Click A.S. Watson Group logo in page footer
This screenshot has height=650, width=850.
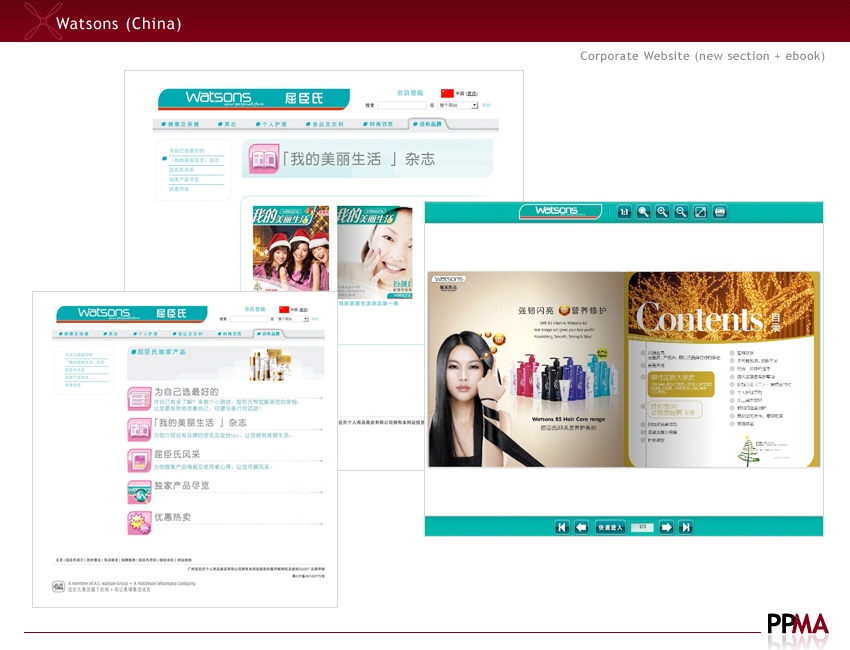click(58, 586)
